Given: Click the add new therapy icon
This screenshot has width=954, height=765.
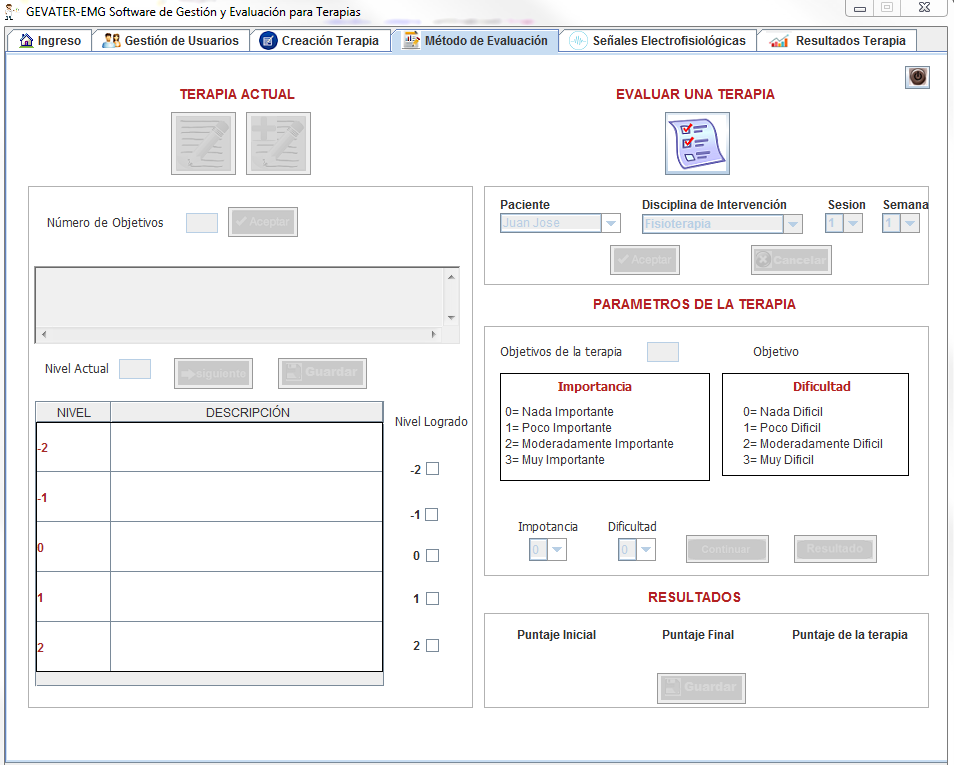Looking at the screenshot, I should [278, 143].
